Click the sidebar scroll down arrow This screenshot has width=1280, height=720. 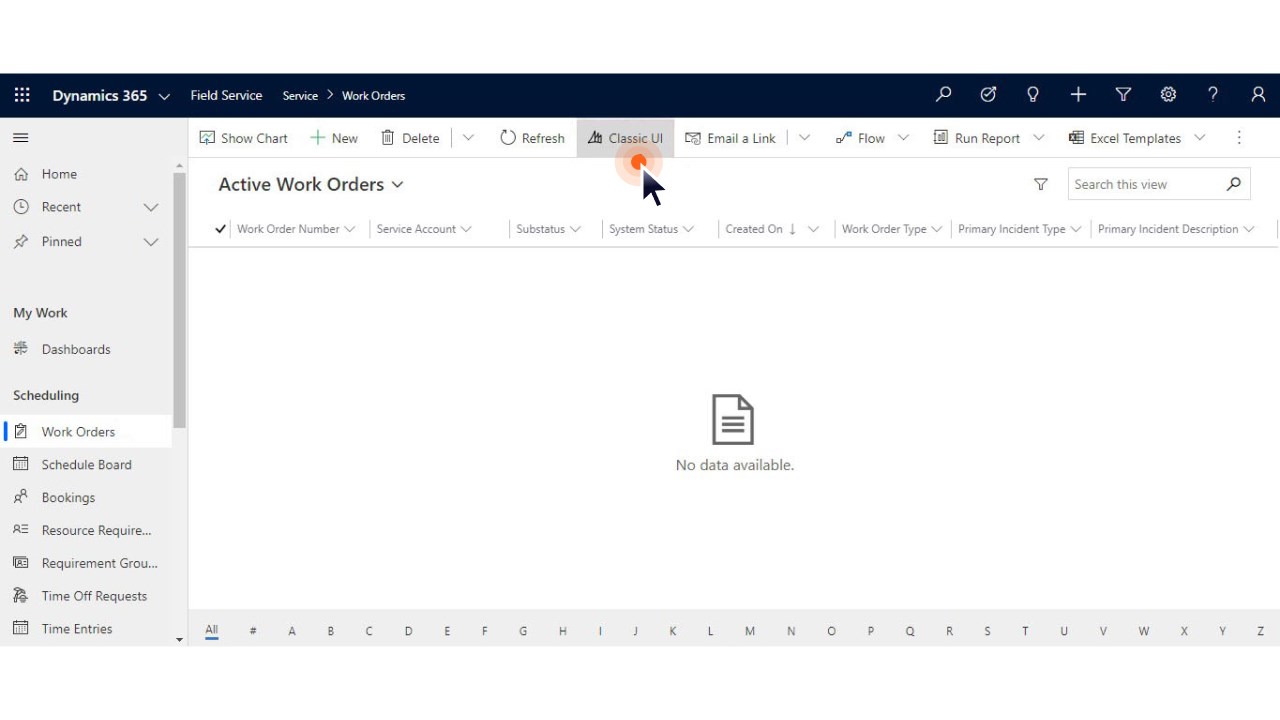(179, 640)
